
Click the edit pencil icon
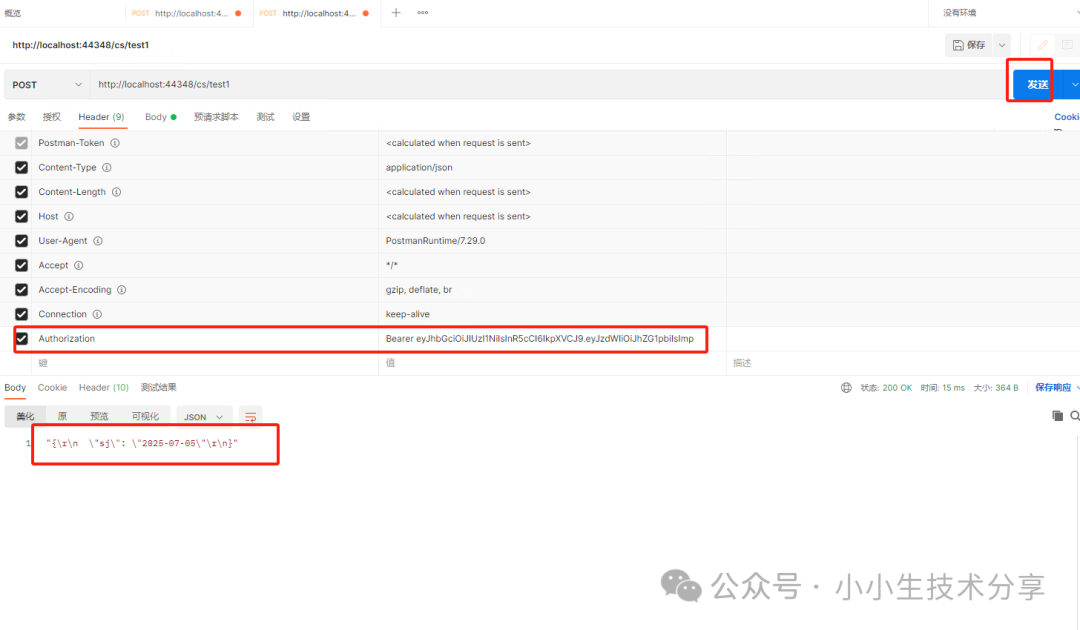pyautogui.click(x=1043, y=45)
